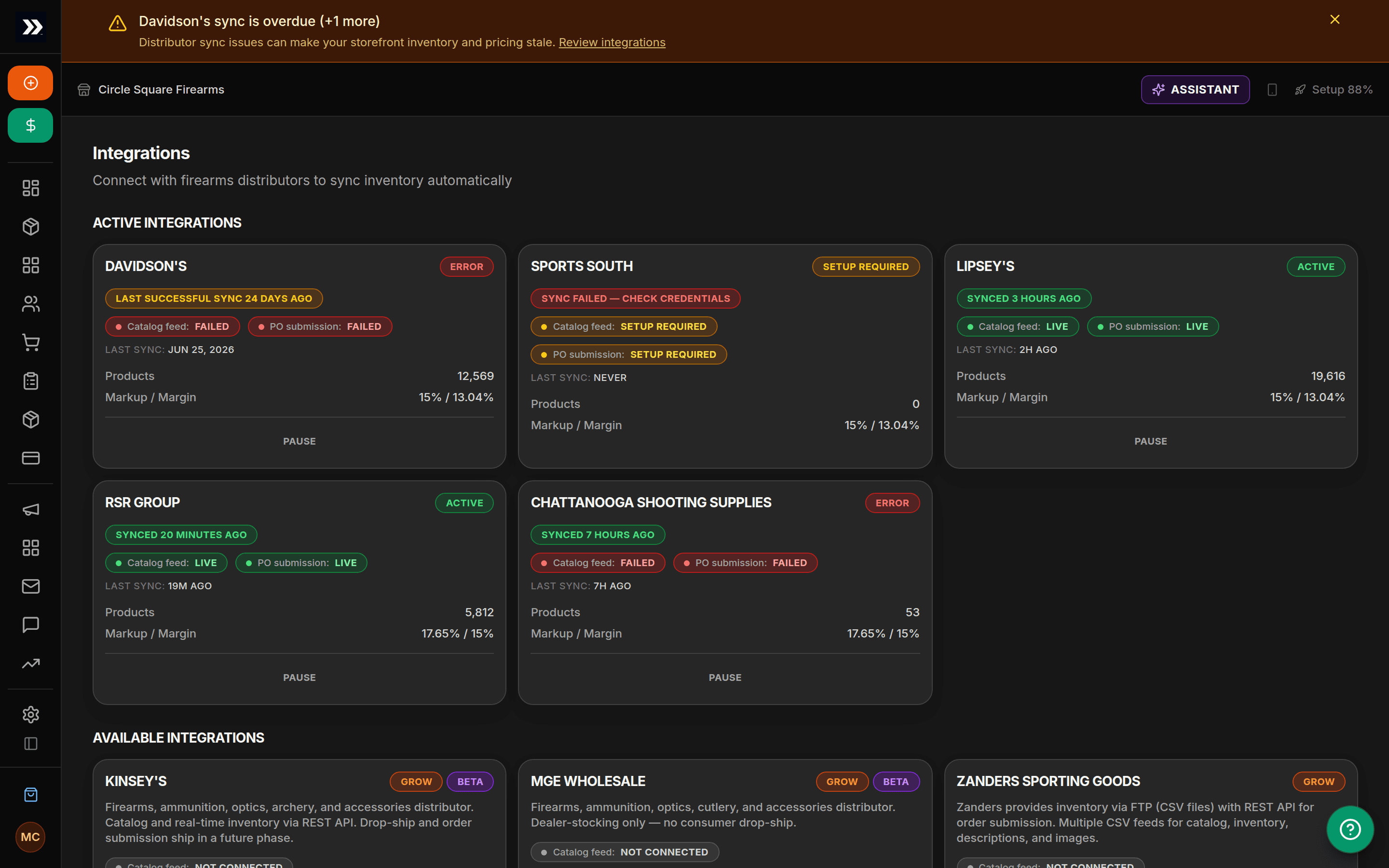Image resolution: width=1389 pixels, height=868 pixels.
Task: Click Davidson's 'PO submission: FAILED' chip
Action: tap(320, 326)
